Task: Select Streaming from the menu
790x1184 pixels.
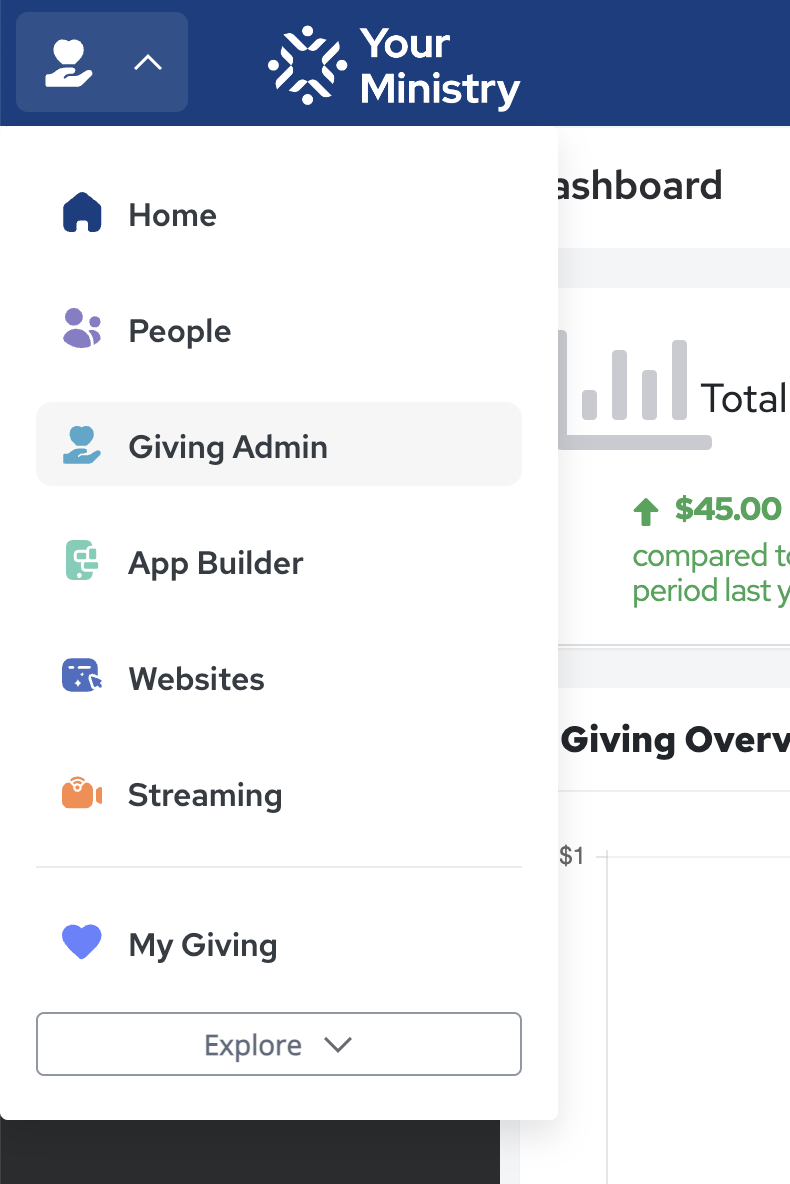Action: [205, 795]
